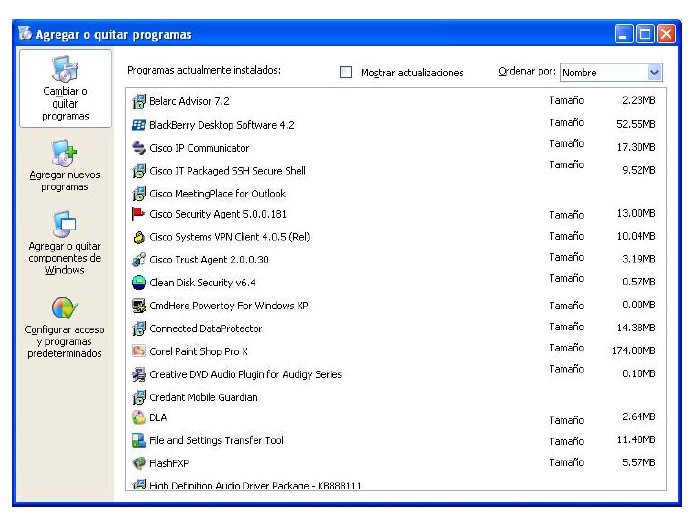Select Cisco Systems VPN Client 4.0.5 (Rel)

pos(230,237)
